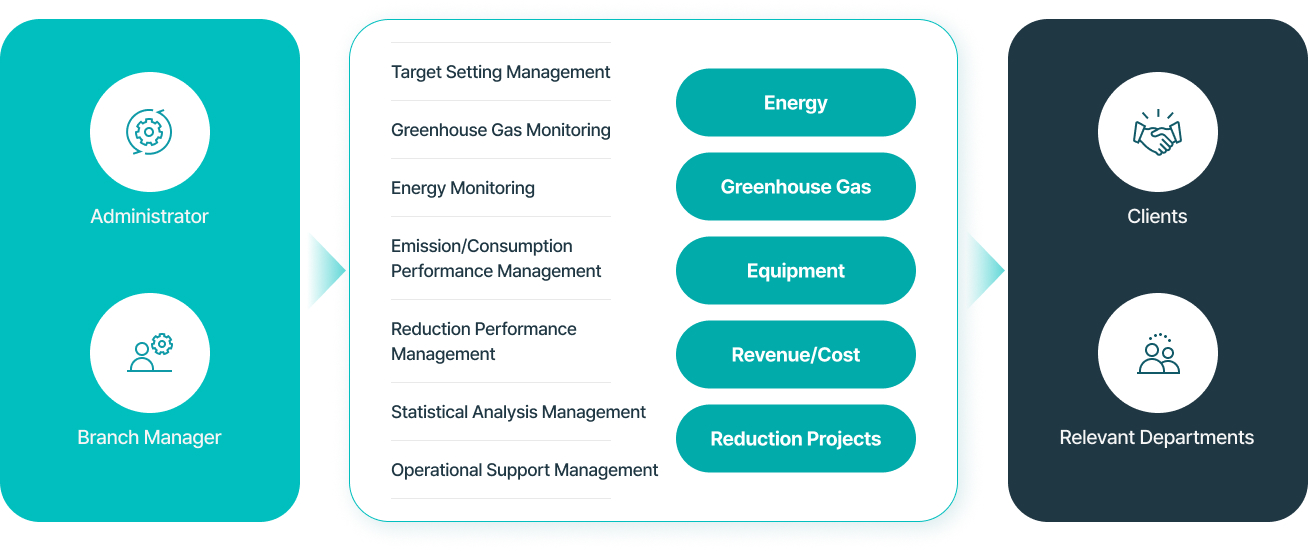This screenshot has width=1308, height=551.
Task: Click the Relevant Departments label text
Action: [x=1157, y=437]
